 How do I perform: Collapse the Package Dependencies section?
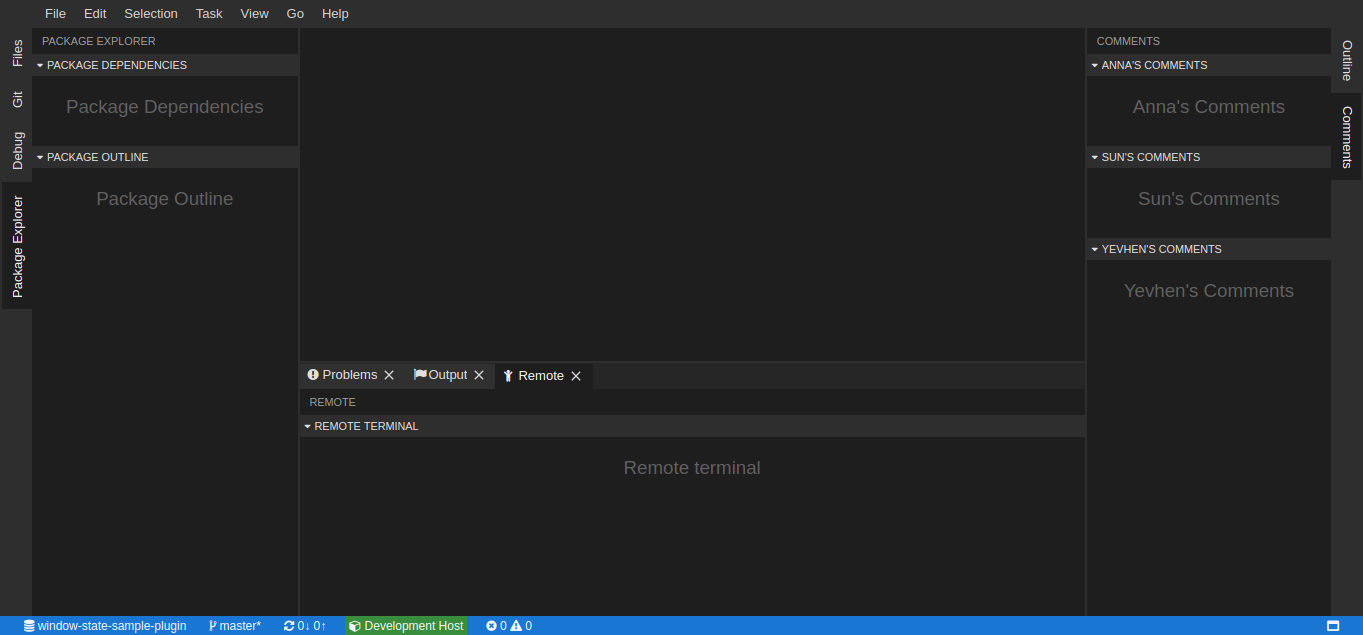[39, 65]
